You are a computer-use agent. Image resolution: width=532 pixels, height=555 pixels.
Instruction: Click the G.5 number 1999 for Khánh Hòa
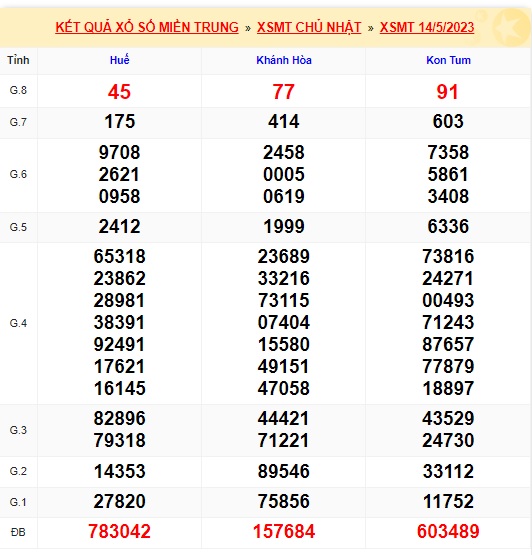[x=284, y=227]
